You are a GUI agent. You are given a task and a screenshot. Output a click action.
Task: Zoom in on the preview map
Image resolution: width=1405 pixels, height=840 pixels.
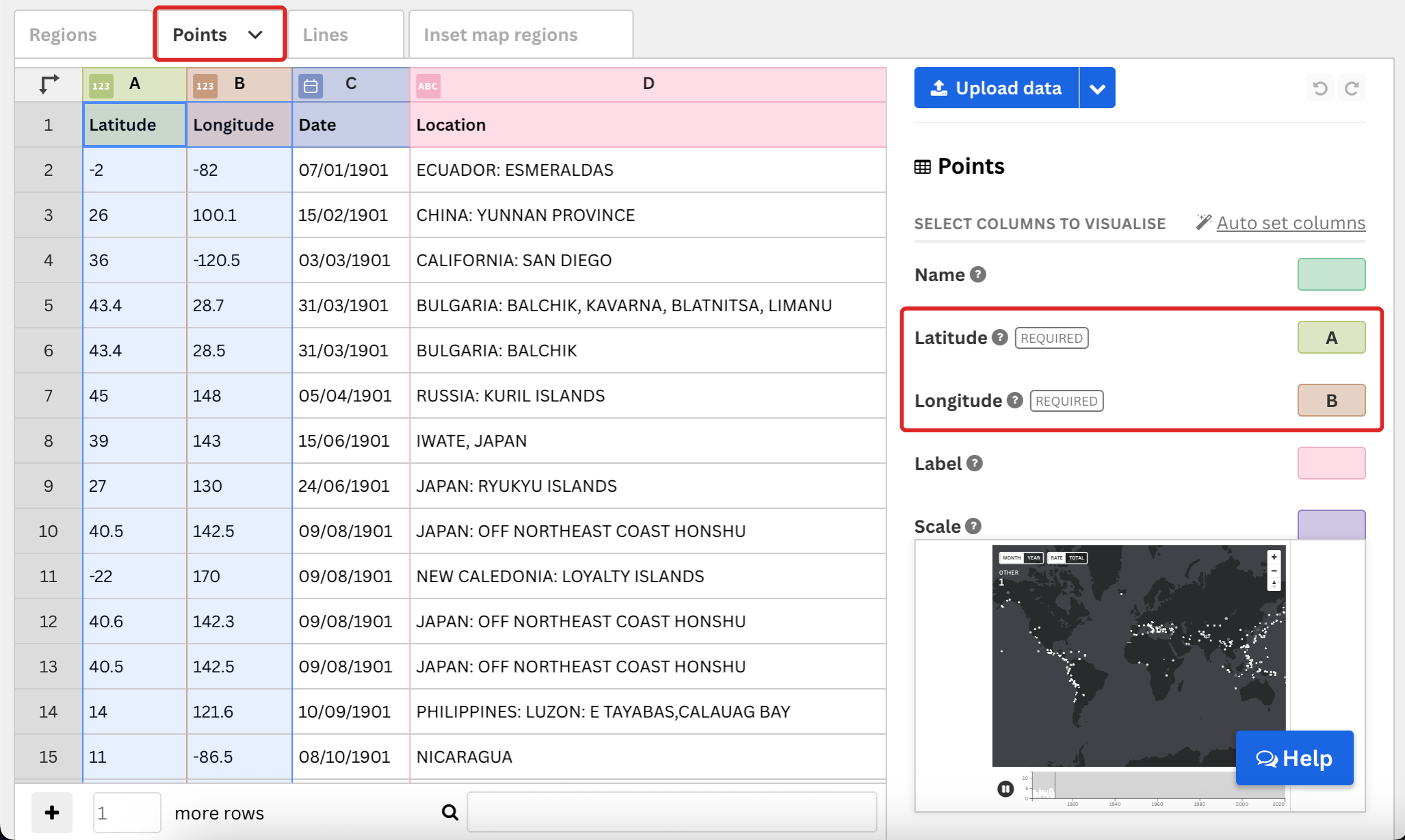1274,557
